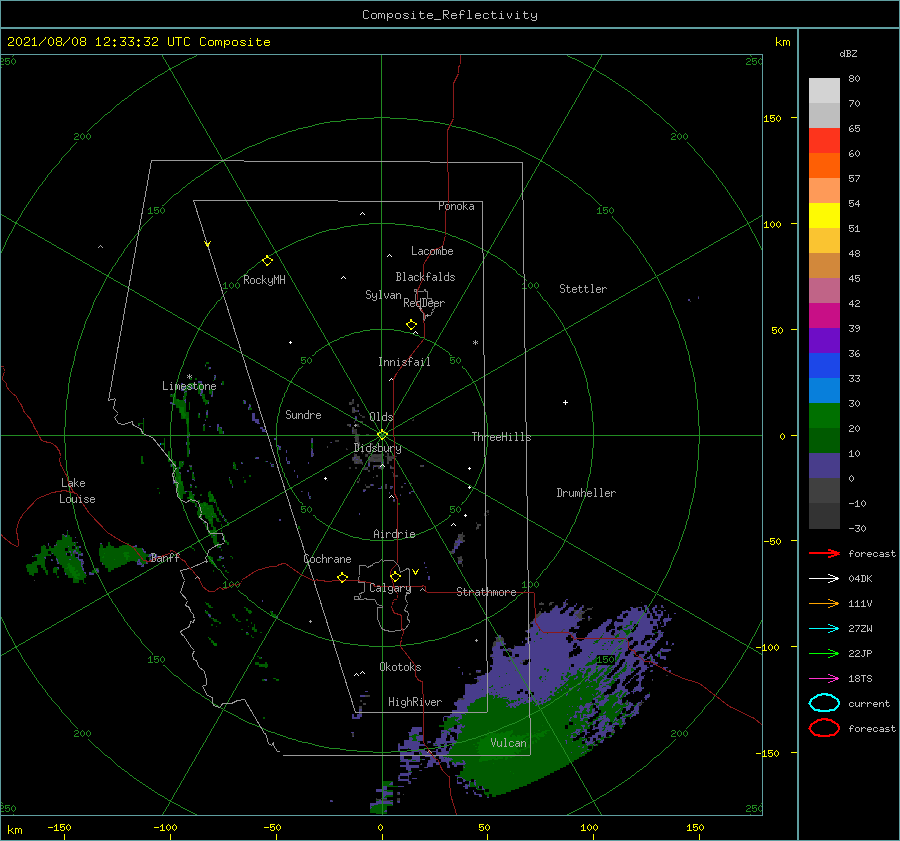
Task: Click the yellow diamond marker above RockyMH
Action: [x=267, y=261]
